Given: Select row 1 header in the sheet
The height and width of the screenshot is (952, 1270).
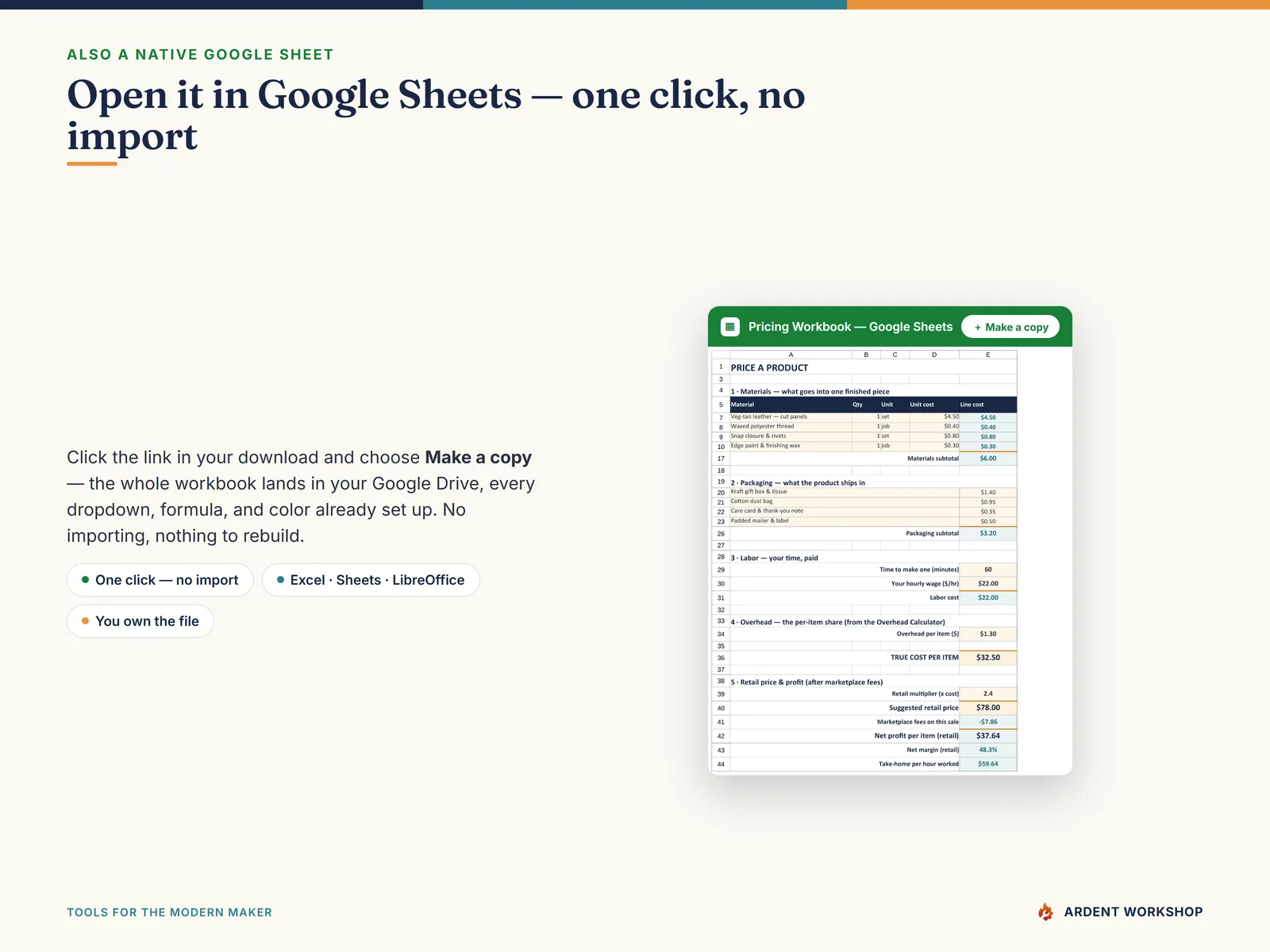Looking at the screenshot, I should pyautogui.click(x=721, y=367).
